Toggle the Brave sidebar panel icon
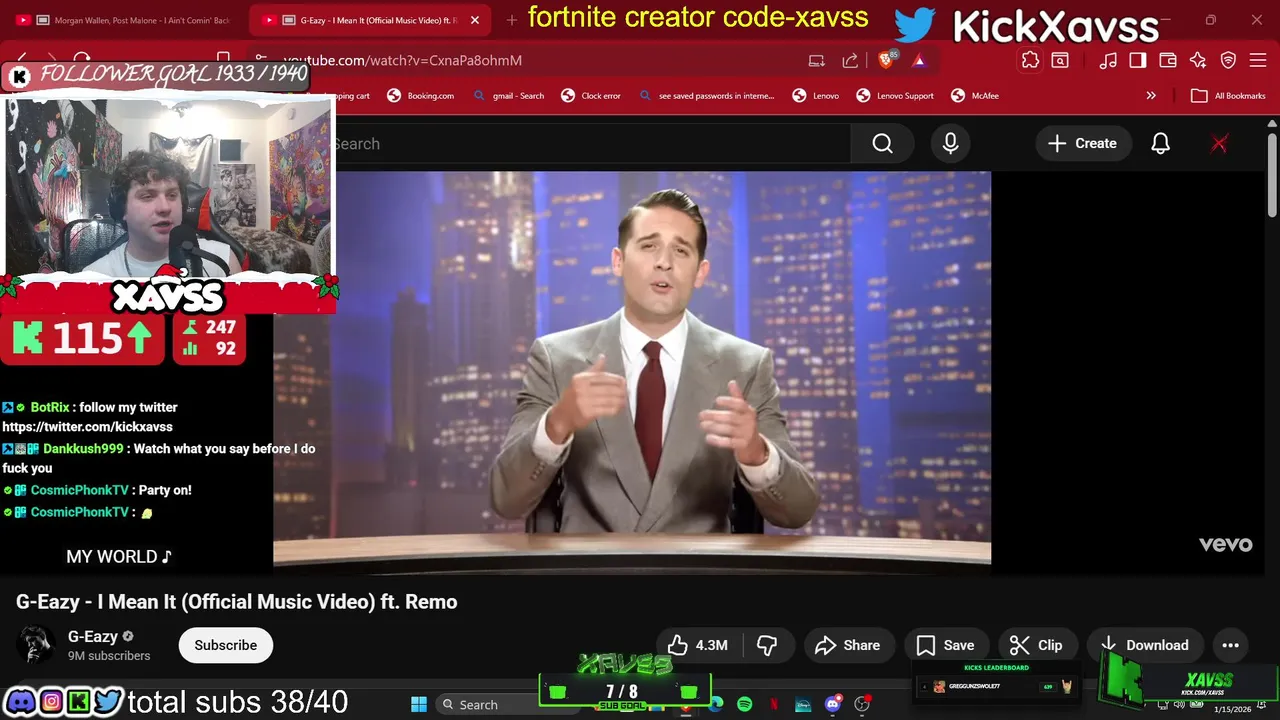The image size is (1280, 720). tap(1137, 61)
